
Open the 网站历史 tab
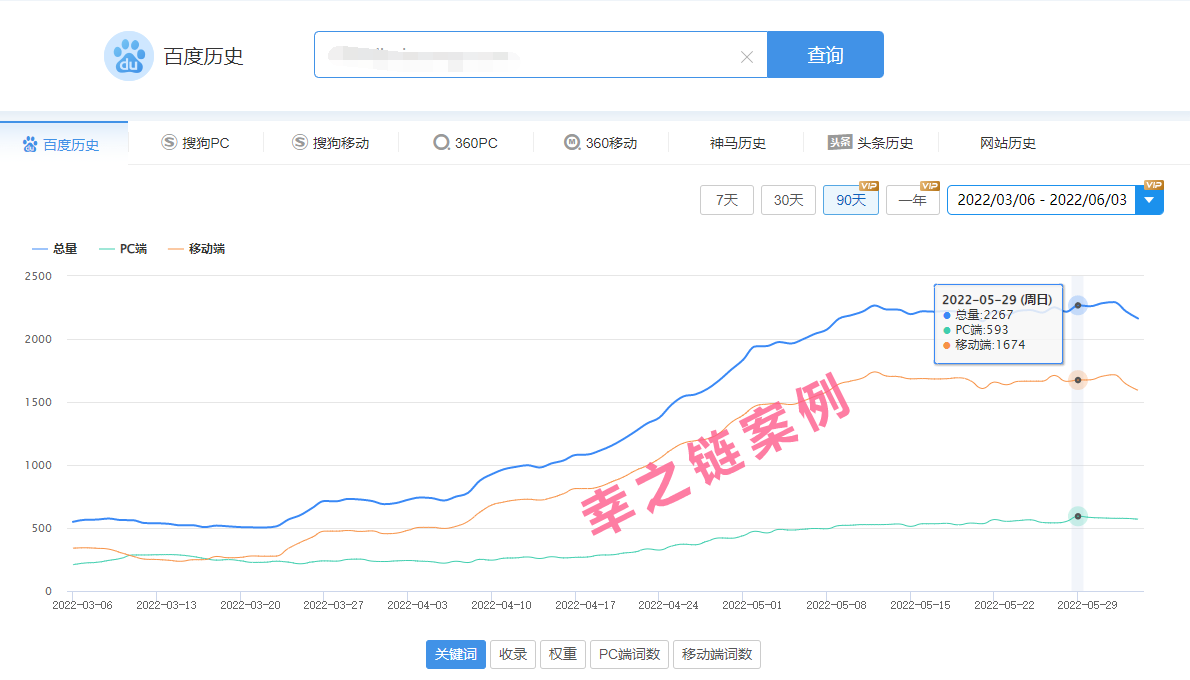tap(1007, 143)
